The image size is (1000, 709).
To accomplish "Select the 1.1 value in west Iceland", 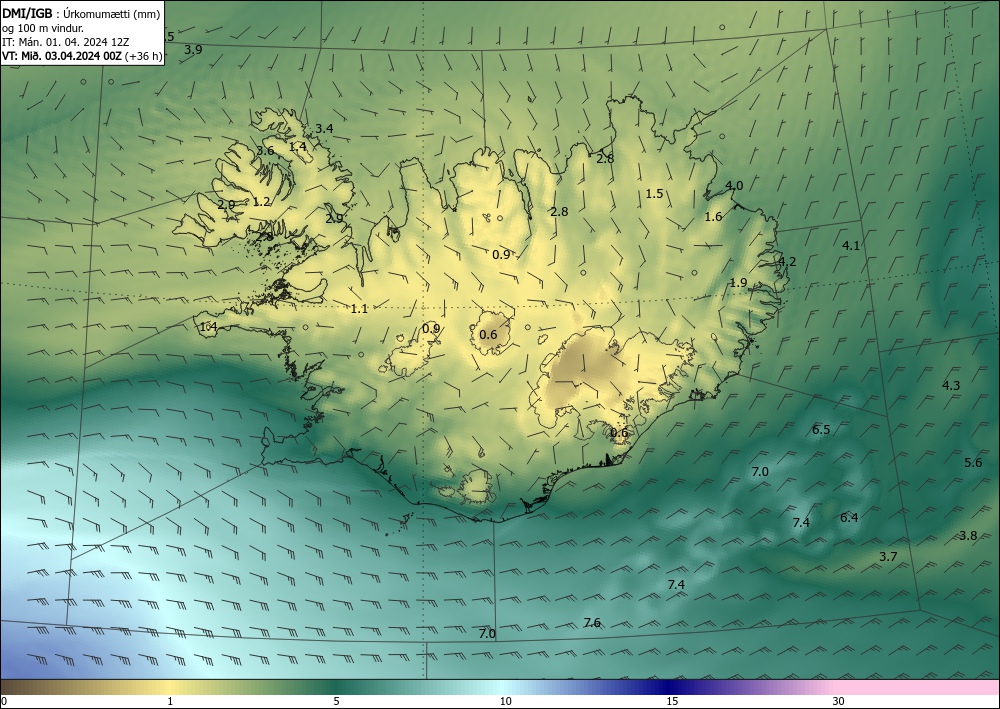I will pyautogui.click(x=359, y=309).
